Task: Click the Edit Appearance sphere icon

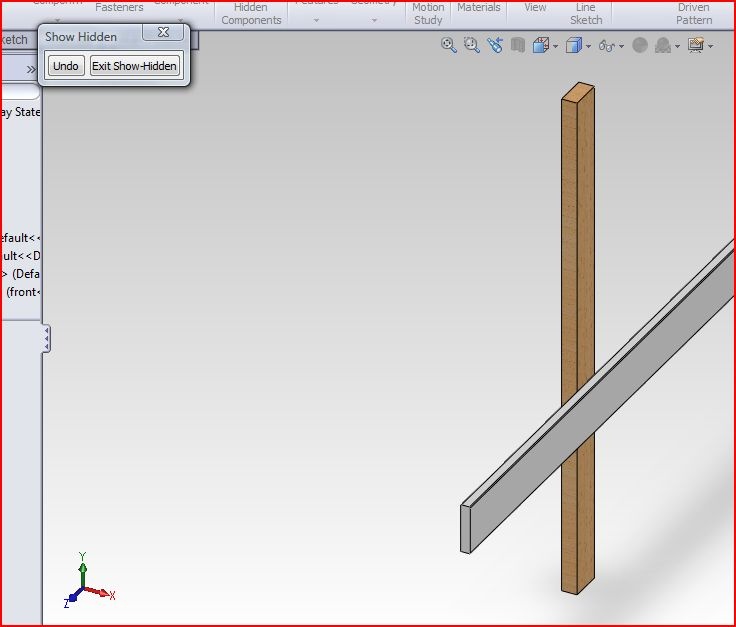Action: coord(640,46)
